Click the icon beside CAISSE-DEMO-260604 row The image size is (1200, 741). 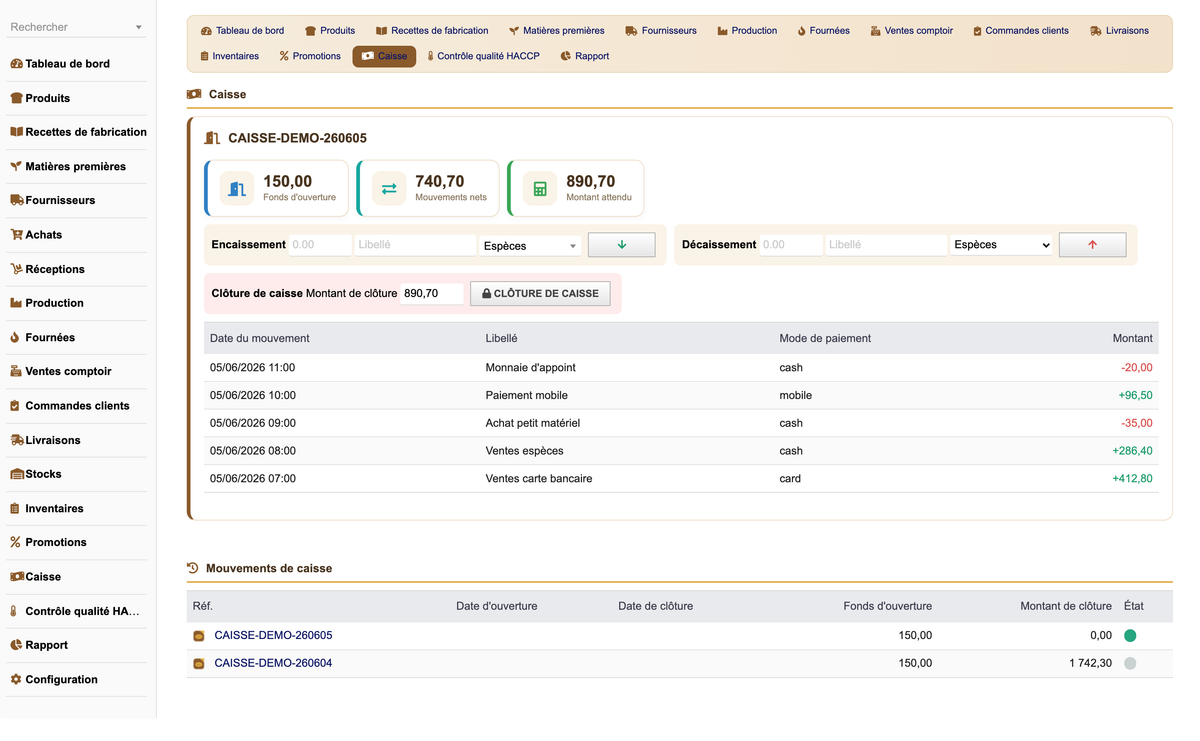click(199, 664)
